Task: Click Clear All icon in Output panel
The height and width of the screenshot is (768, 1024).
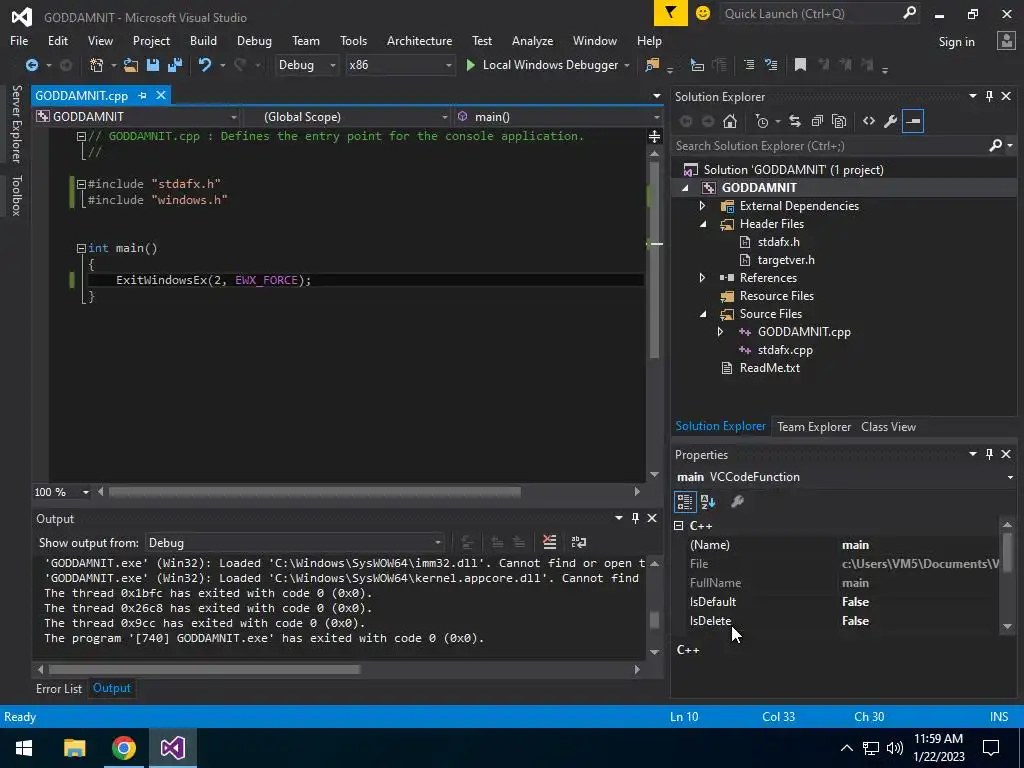Action: [x=550, y=542]
